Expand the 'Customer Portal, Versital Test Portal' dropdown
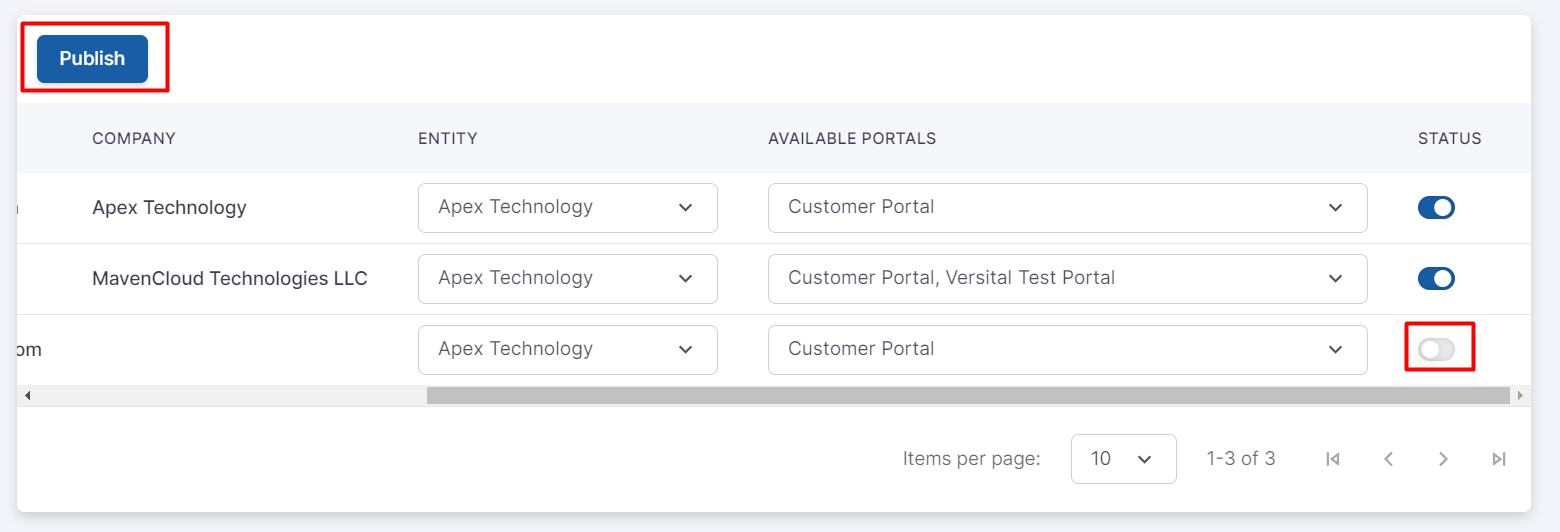 [x=1066, y=279]
